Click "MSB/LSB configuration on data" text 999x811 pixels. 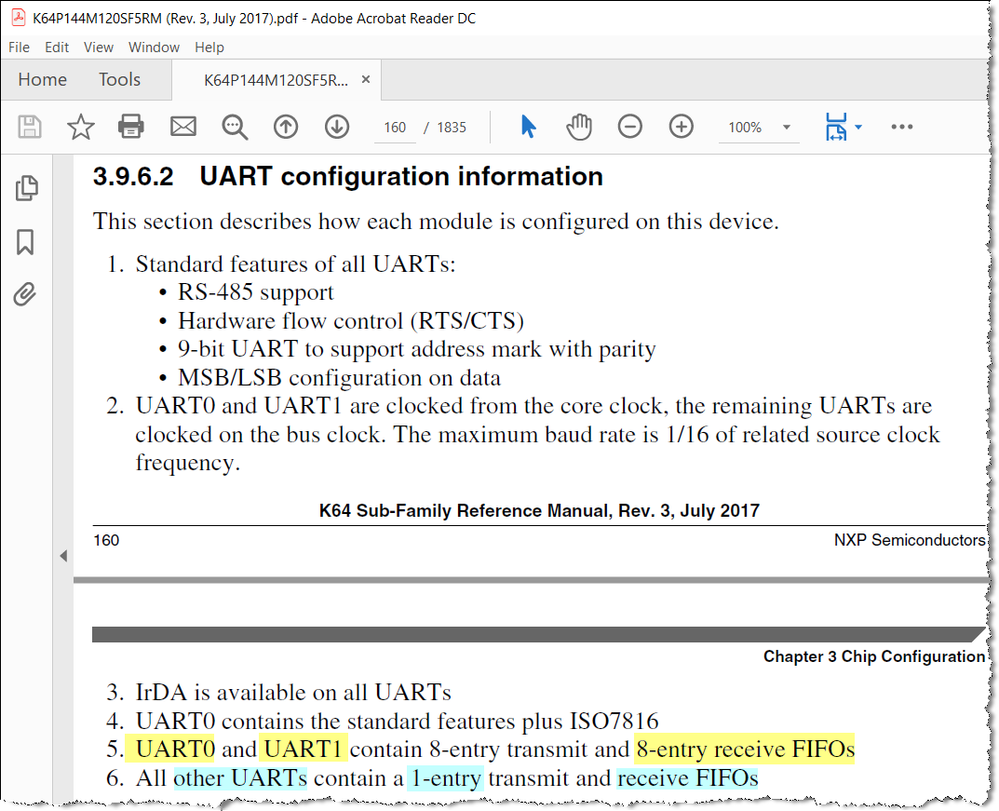pyautogui.click(x=339, y=377)
